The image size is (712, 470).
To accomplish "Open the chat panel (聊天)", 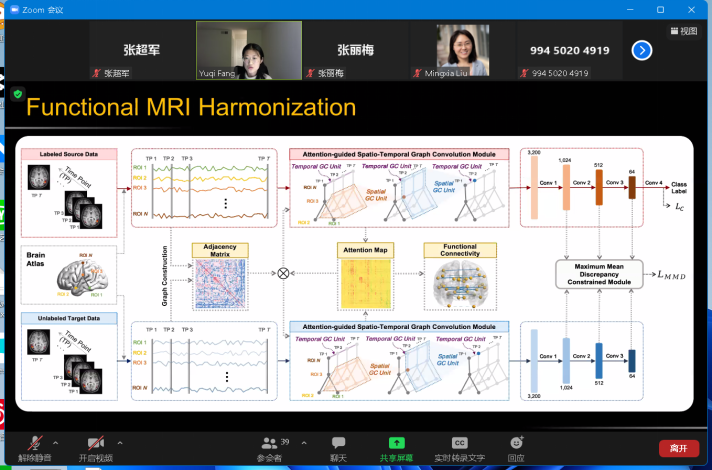I will click(x=338, y=447).
